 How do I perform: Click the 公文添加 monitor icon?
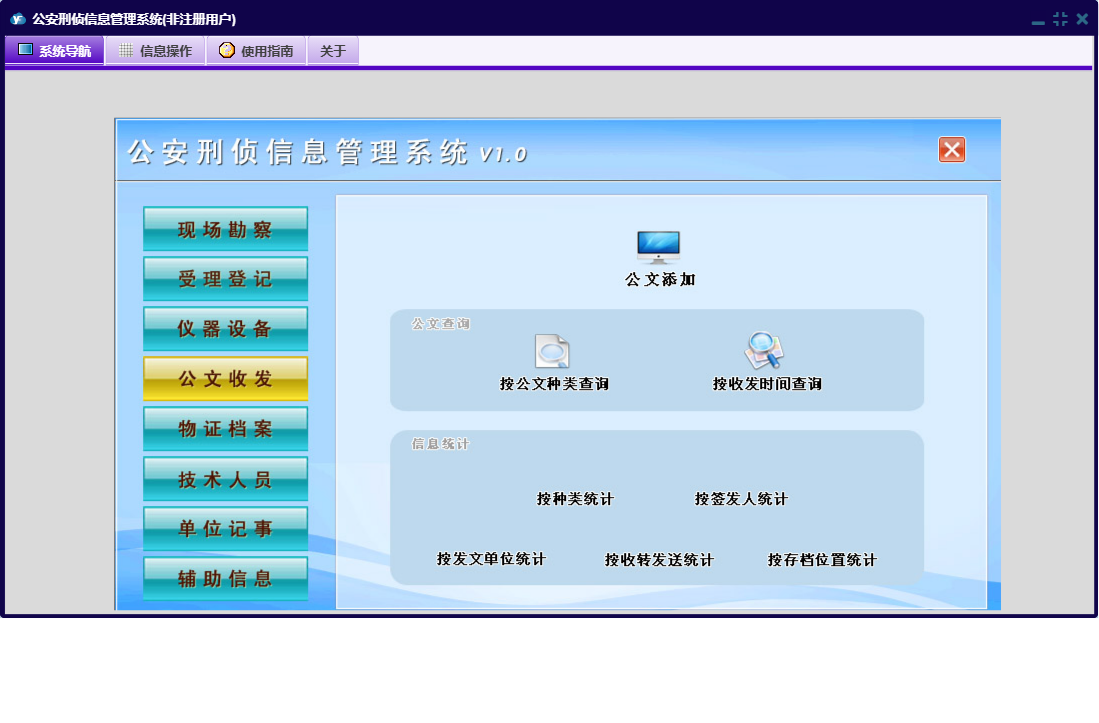pos(658,246)
